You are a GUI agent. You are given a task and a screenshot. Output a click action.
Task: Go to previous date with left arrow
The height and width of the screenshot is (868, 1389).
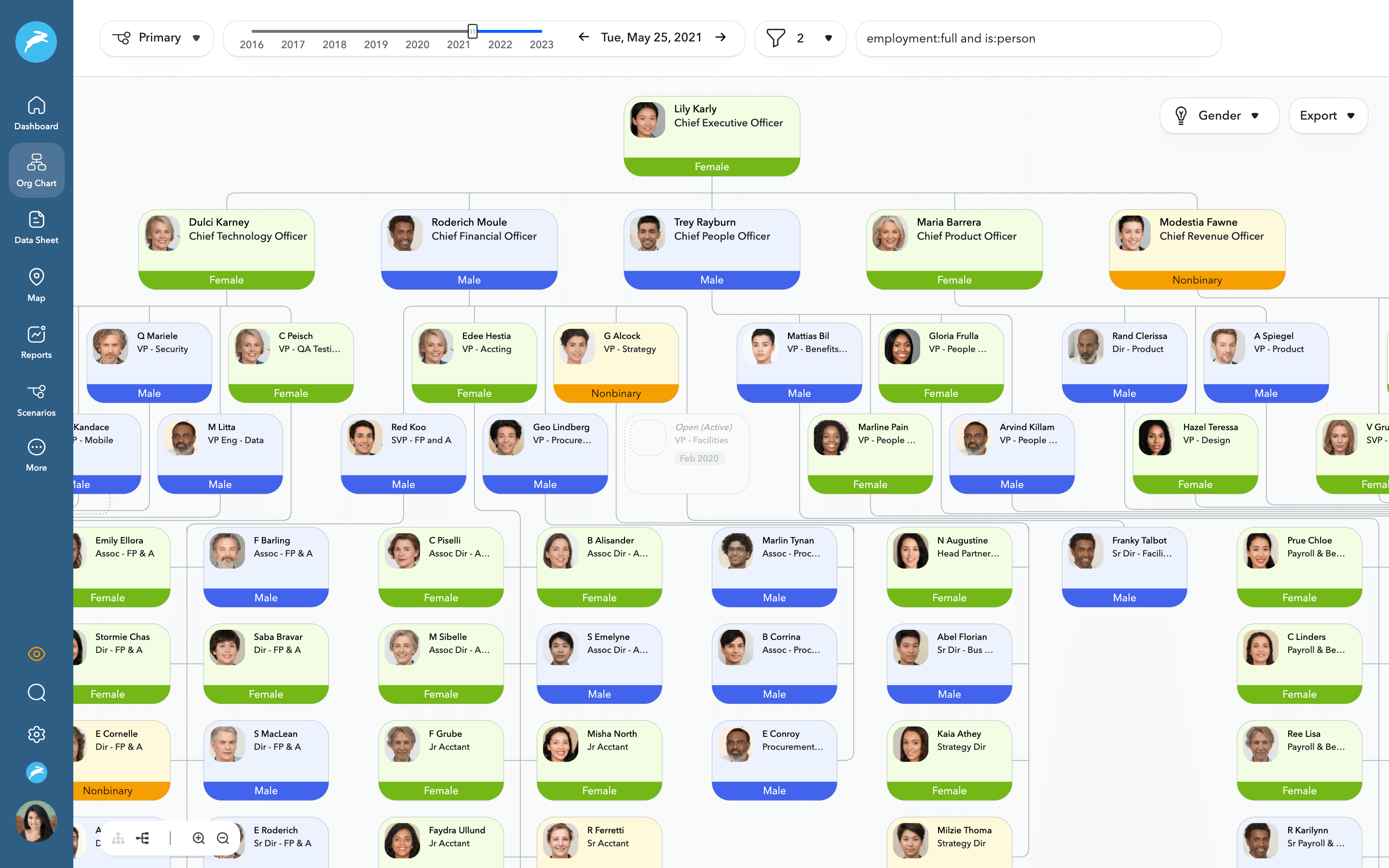[584, 37]
